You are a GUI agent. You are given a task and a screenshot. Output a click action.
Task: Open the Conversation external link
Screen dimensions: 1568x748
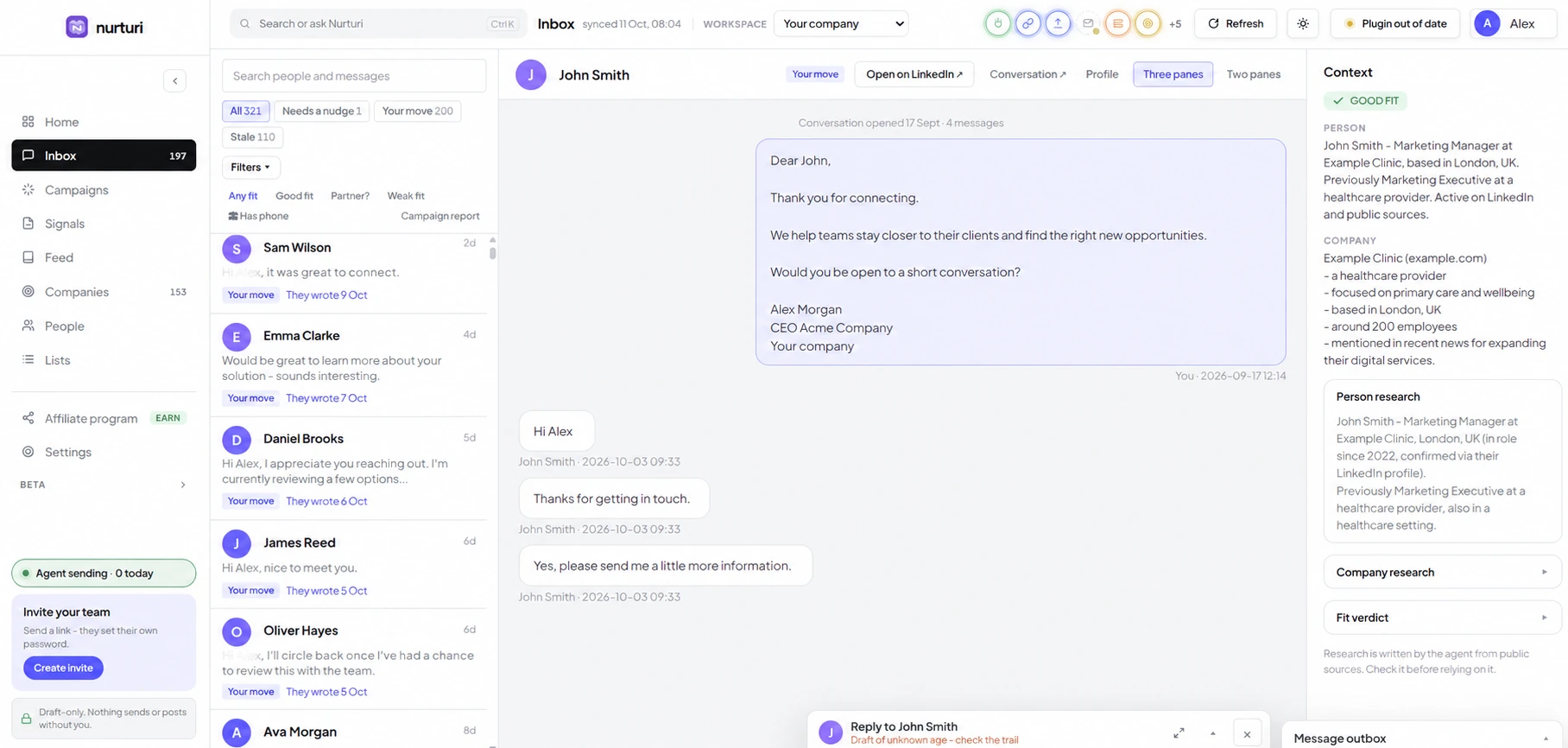[x=1027, y=74]
